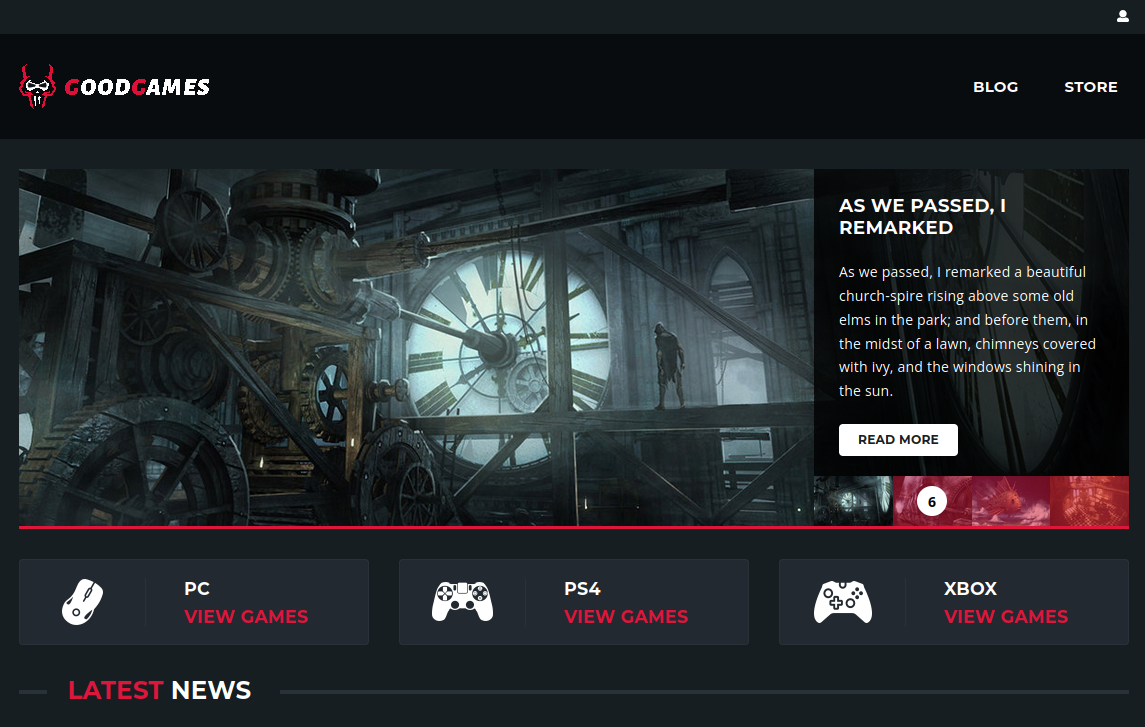
Task: Click the PS4 gamepad icon
Action: tap(462, 602)
